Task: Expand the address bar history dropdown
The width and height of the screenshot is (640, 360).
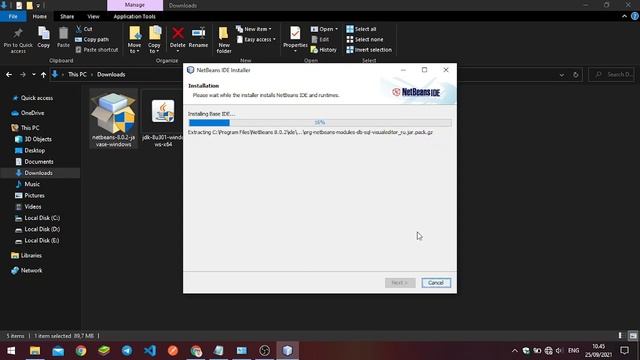Action: coord(562,75)
